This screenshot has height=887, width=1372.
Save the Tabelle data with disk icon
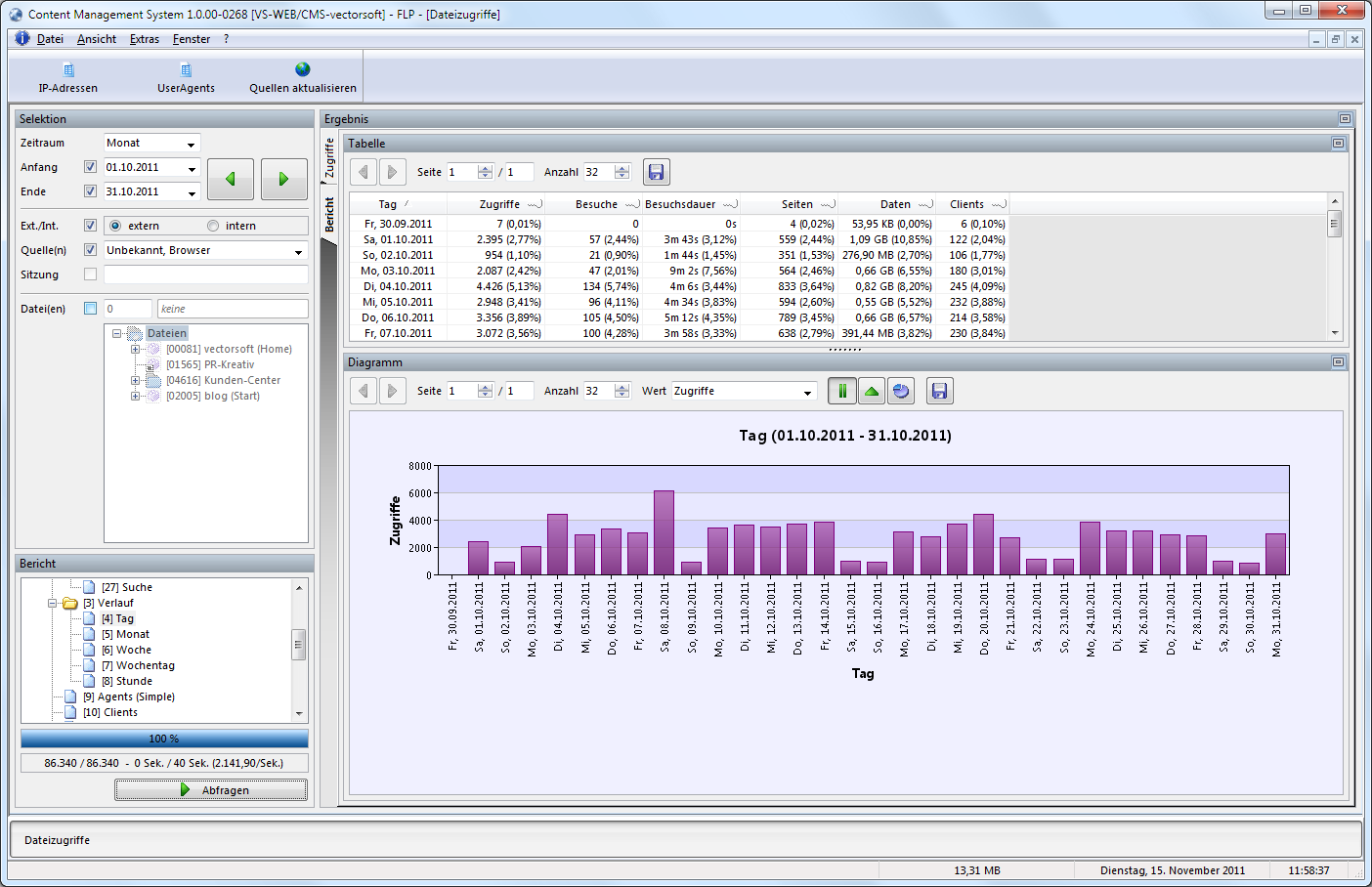[657, 172]
